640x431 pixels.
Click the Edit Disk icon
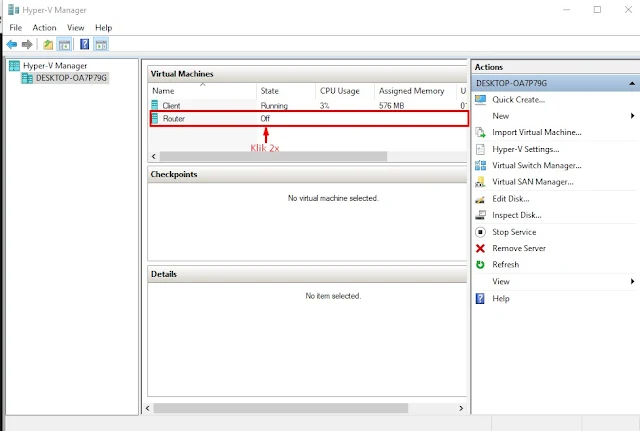[x=480, y=199]
